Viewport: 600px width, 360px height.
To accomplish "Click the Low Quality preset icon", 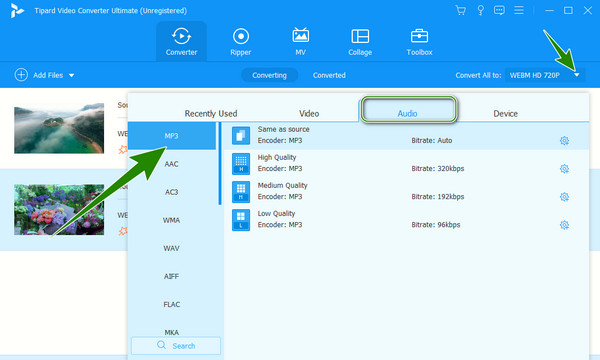I will pyautogui.click(x=241, y=220).
